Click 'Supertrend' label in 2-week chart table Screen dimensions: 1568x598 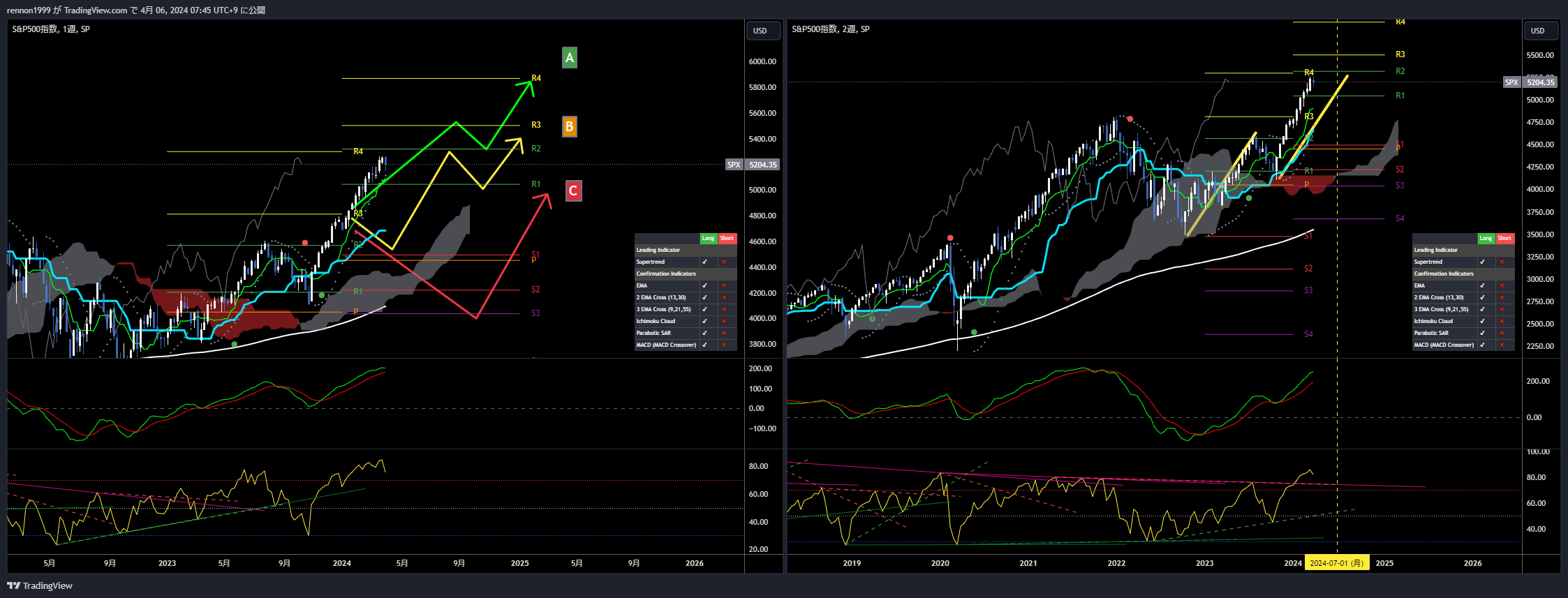click(x=1428, y=262)
